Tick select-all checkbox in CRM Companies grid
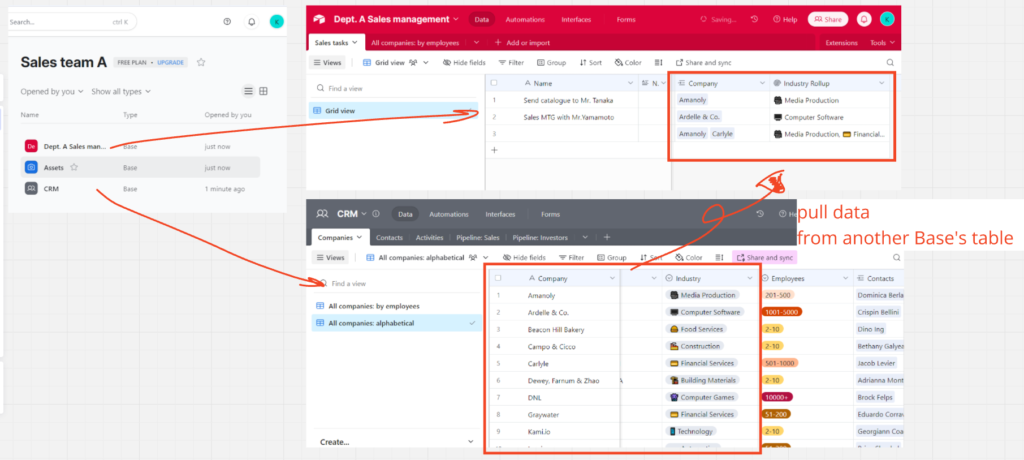The height and width of the screenshot is (460, 1024). point(498,278)
